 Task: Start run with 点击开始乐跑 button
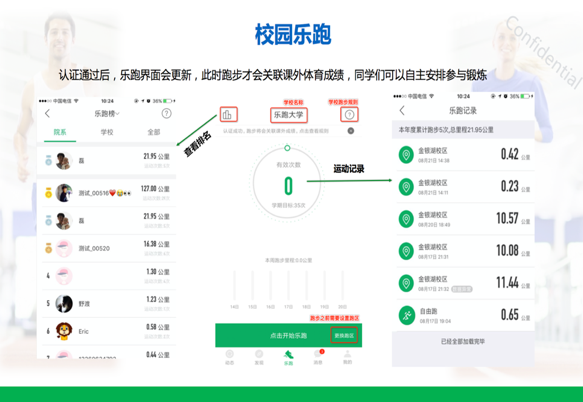(x=288, y=335)
